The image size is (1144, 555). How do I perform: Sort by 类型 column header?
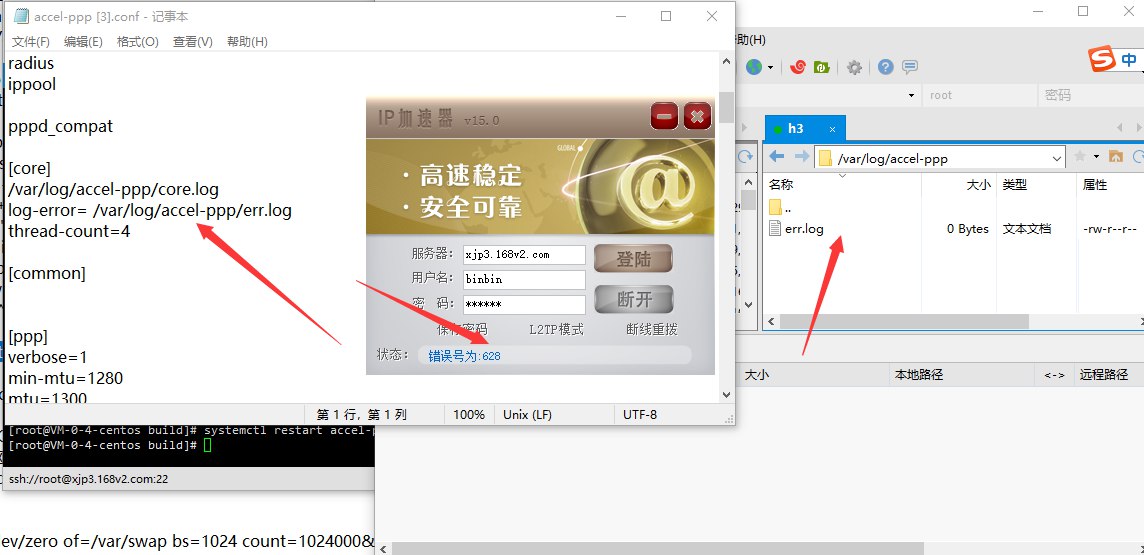[1015, 185]
